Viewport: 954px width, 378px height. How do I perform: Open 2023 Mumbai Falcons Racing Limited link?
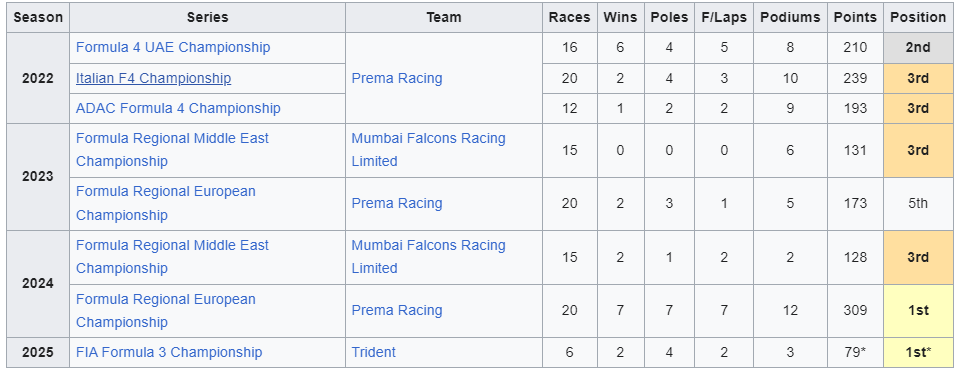428,150
